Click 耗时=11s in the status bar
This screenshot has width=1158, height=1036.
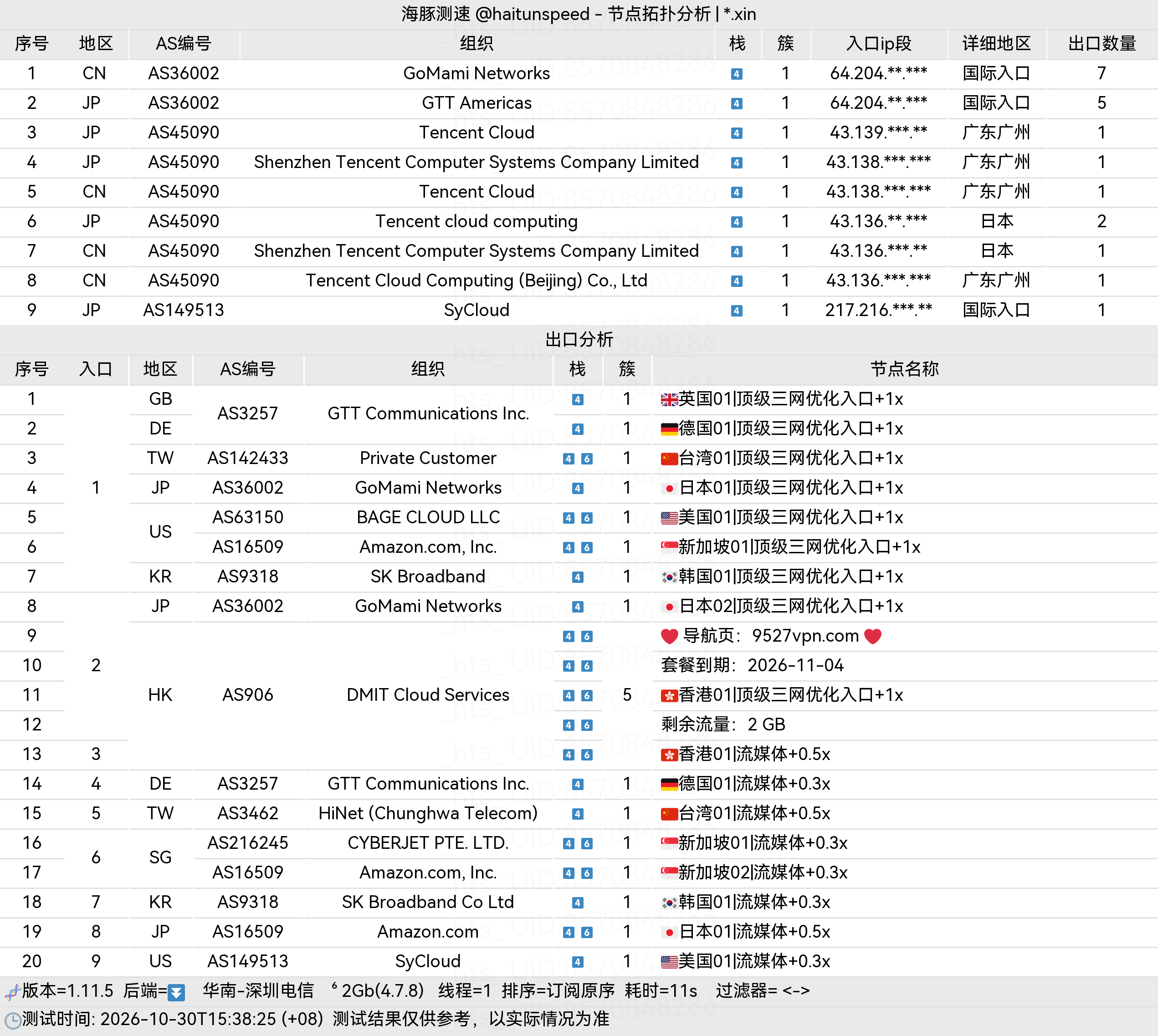[661, 991]
